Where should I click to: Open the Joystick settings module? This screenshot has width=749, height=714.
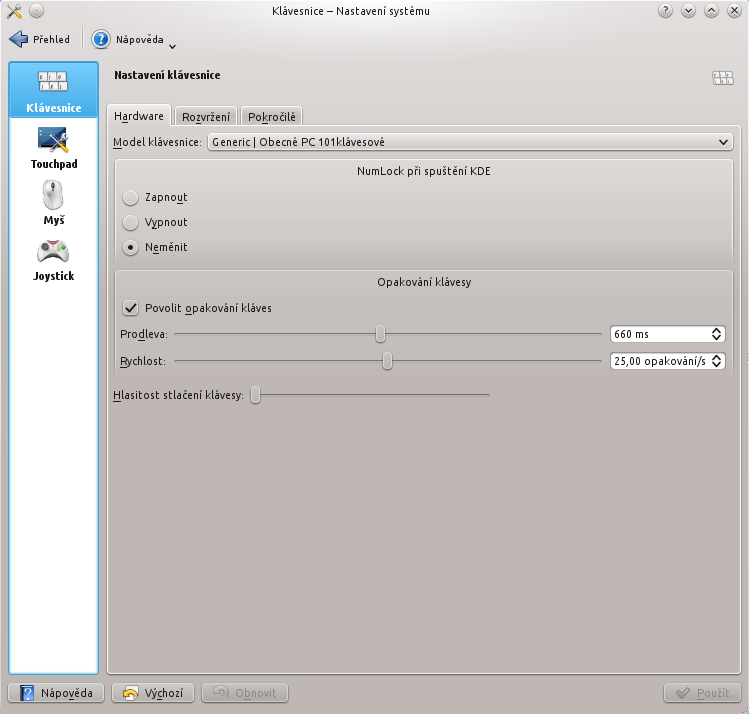pyautogui.click(x=54, y=260)
